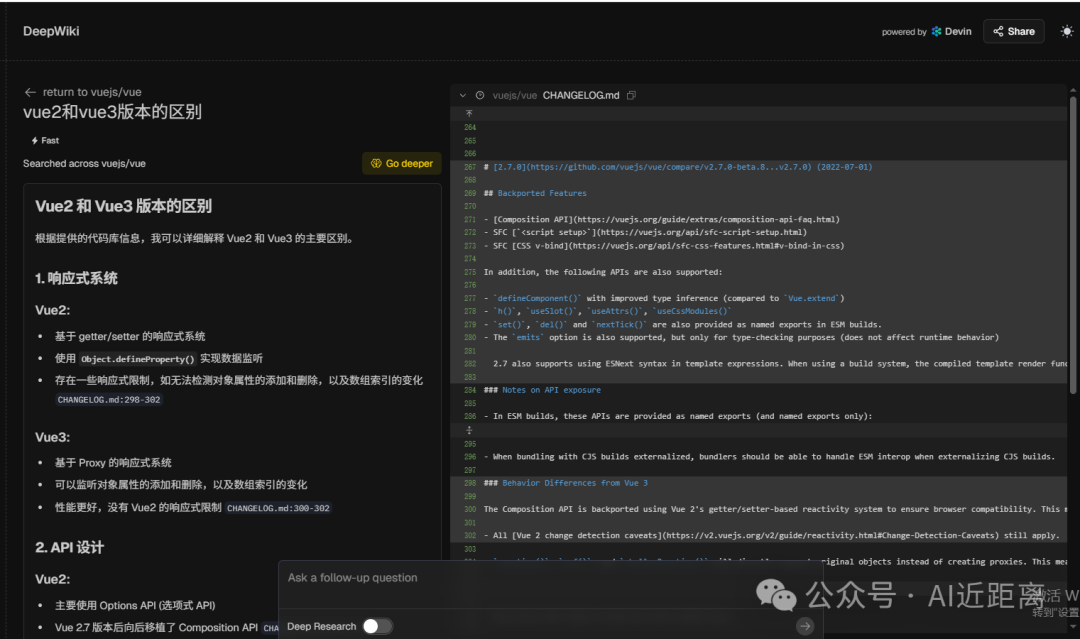
Task: Expand hidden lines between 286 and 295
Action: pos(469,430)
